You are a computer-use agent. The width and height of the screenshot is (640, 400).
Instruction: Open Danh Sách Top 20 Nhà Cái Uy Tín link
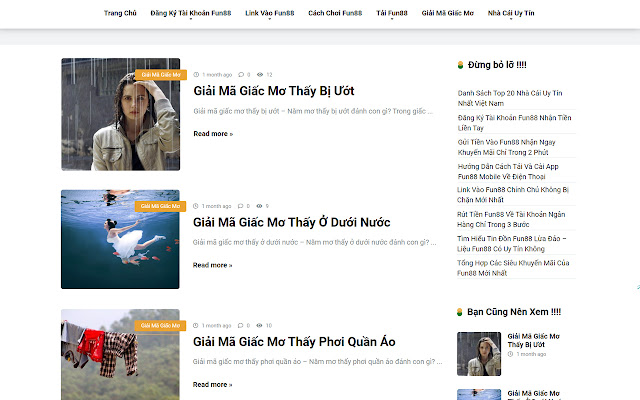click(510, 98)
